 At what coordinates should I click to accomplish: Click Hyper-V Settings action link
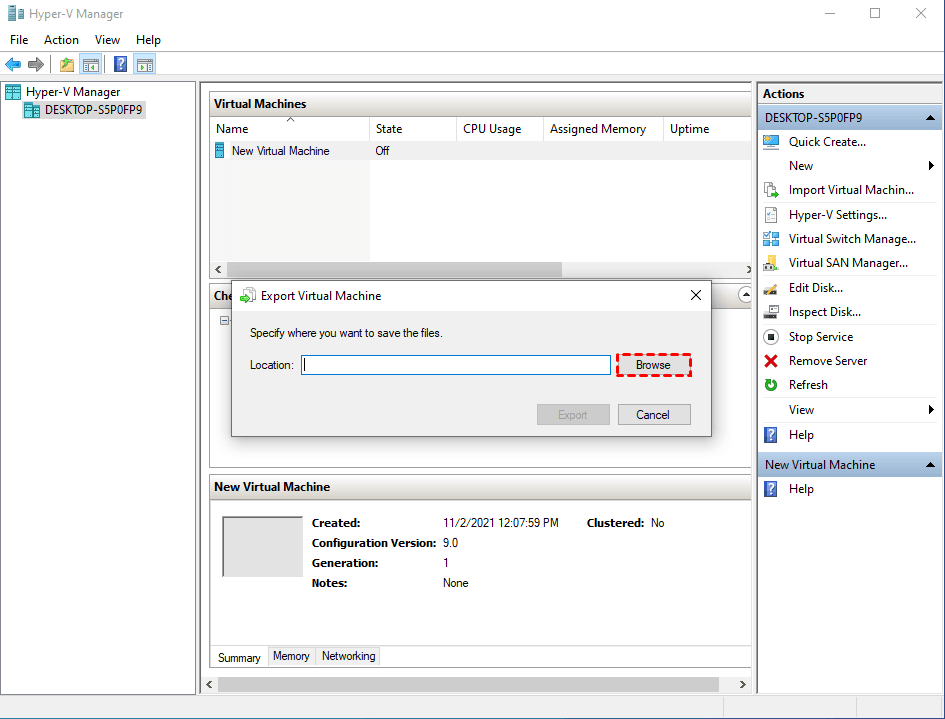pyautogui.click(x=838, y=215)
